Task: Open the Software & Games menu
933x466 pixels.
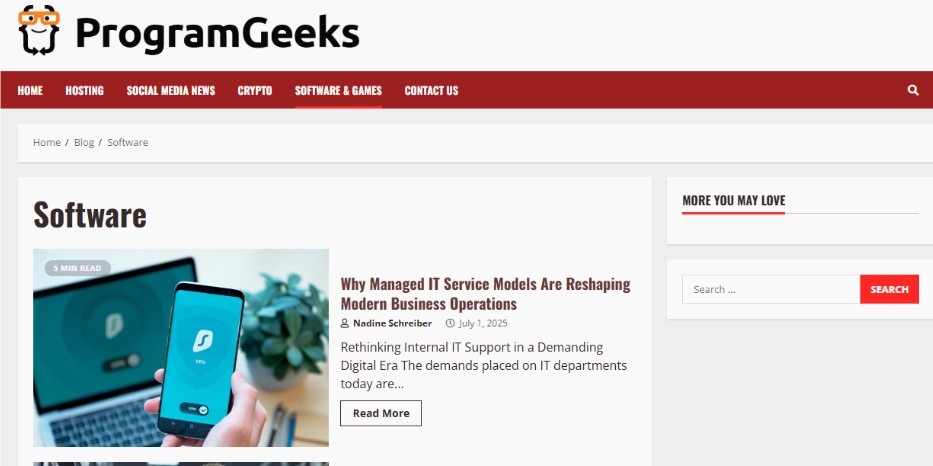Action: (x=339, y=90)
